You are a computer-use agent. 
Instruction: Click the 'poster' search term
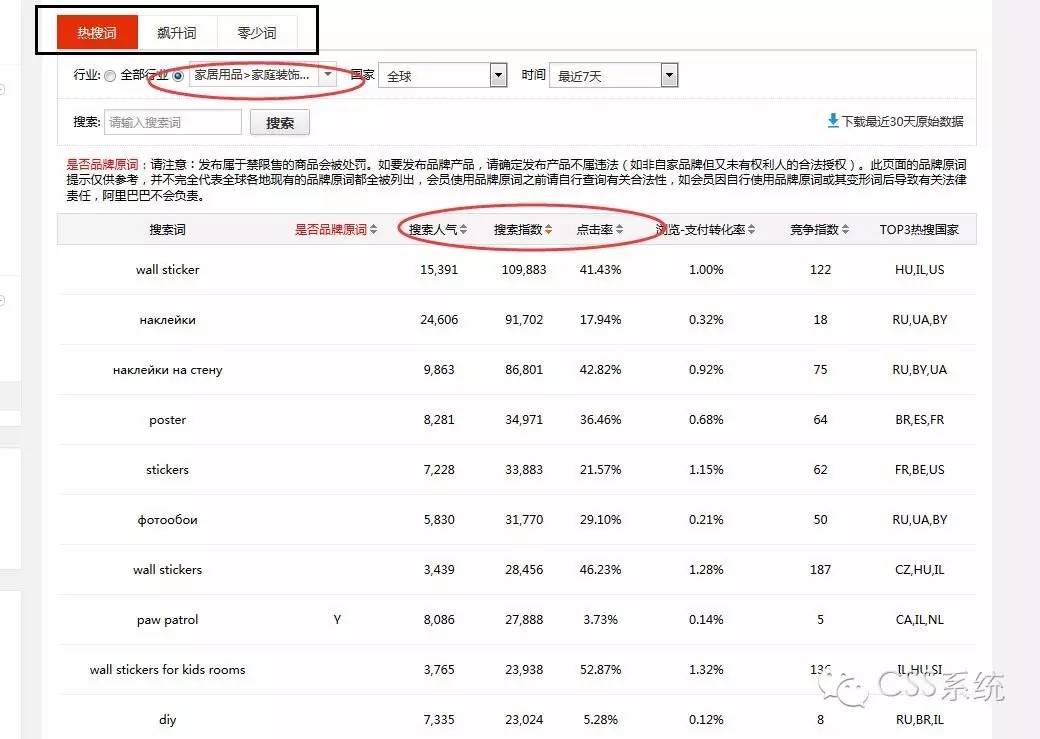click(167, 420)
